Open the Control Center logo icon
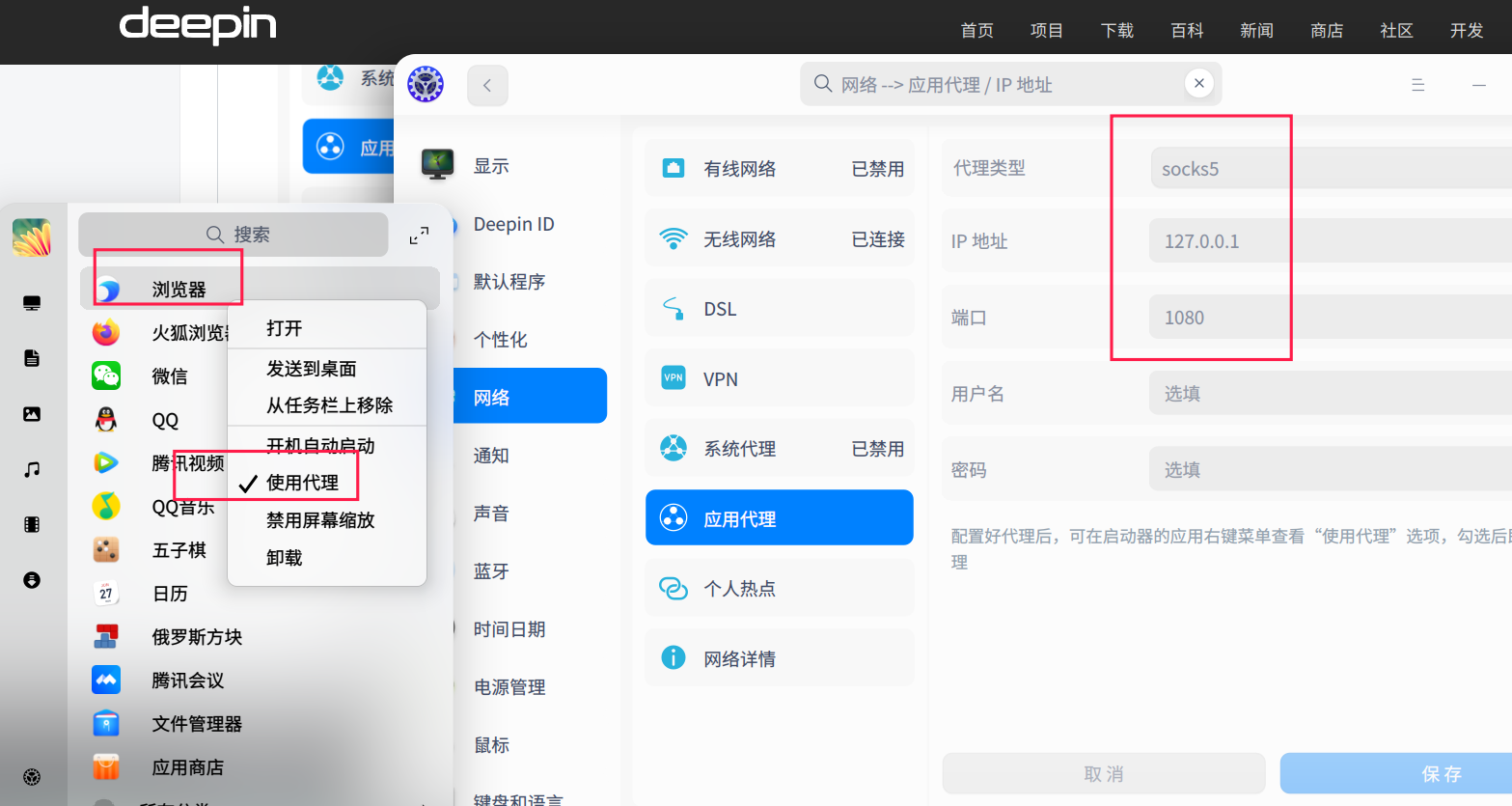 click(x=426, y=85)
